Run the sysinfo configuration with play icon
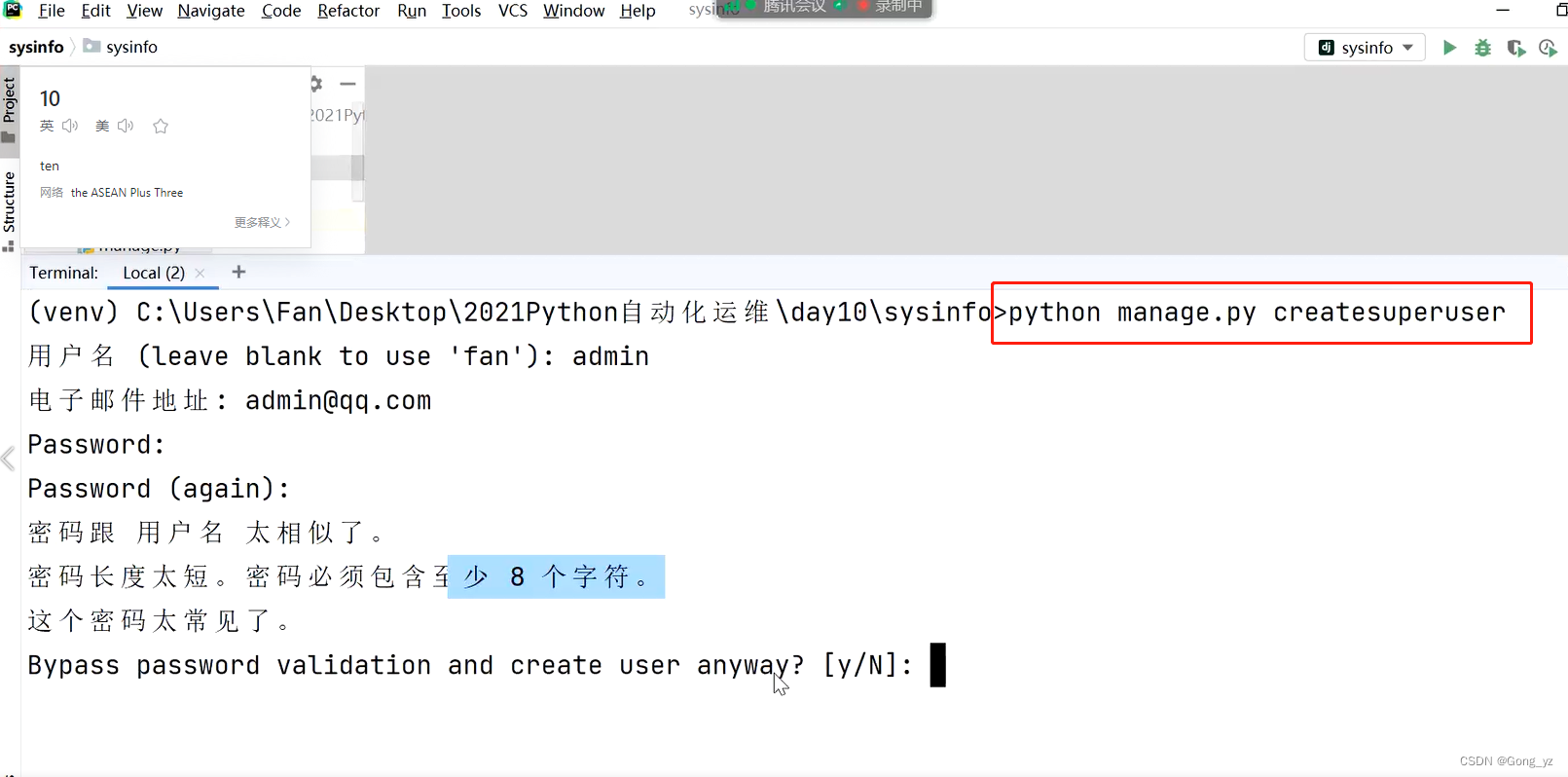Viewport: 1568px width, 777px height. (1449, 48)
